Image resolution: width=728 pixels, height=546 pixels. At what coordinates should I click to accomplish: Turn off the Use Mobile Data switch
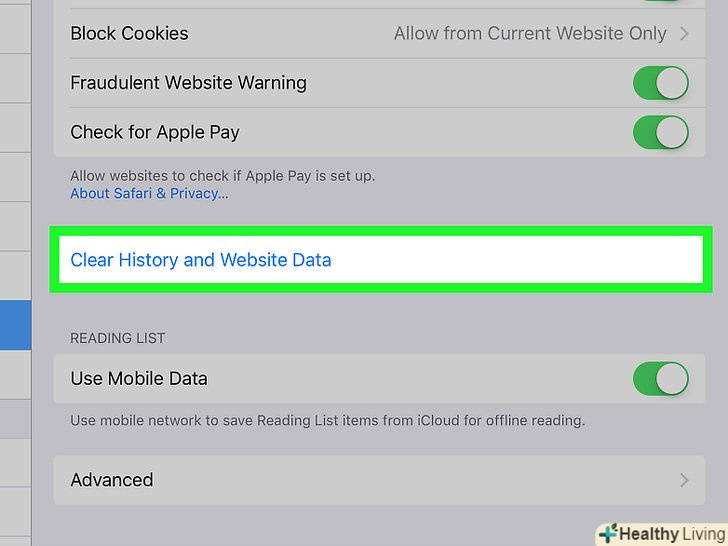(x=660, y=378)
